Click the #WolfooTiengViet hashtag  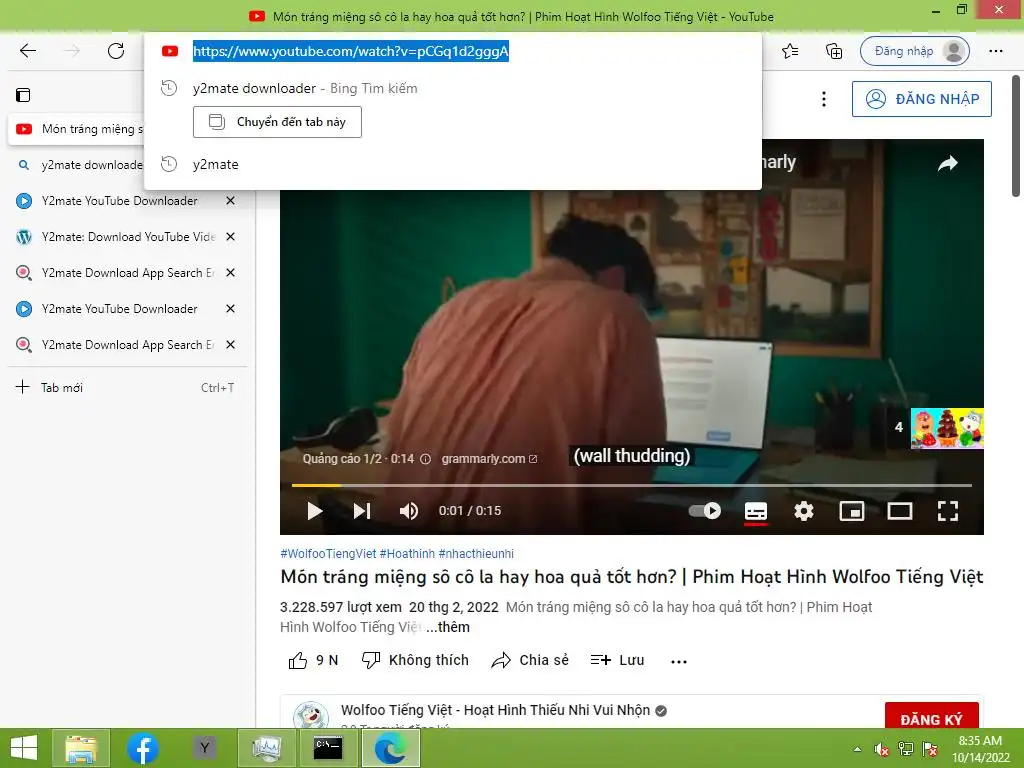tap(328, 554)
